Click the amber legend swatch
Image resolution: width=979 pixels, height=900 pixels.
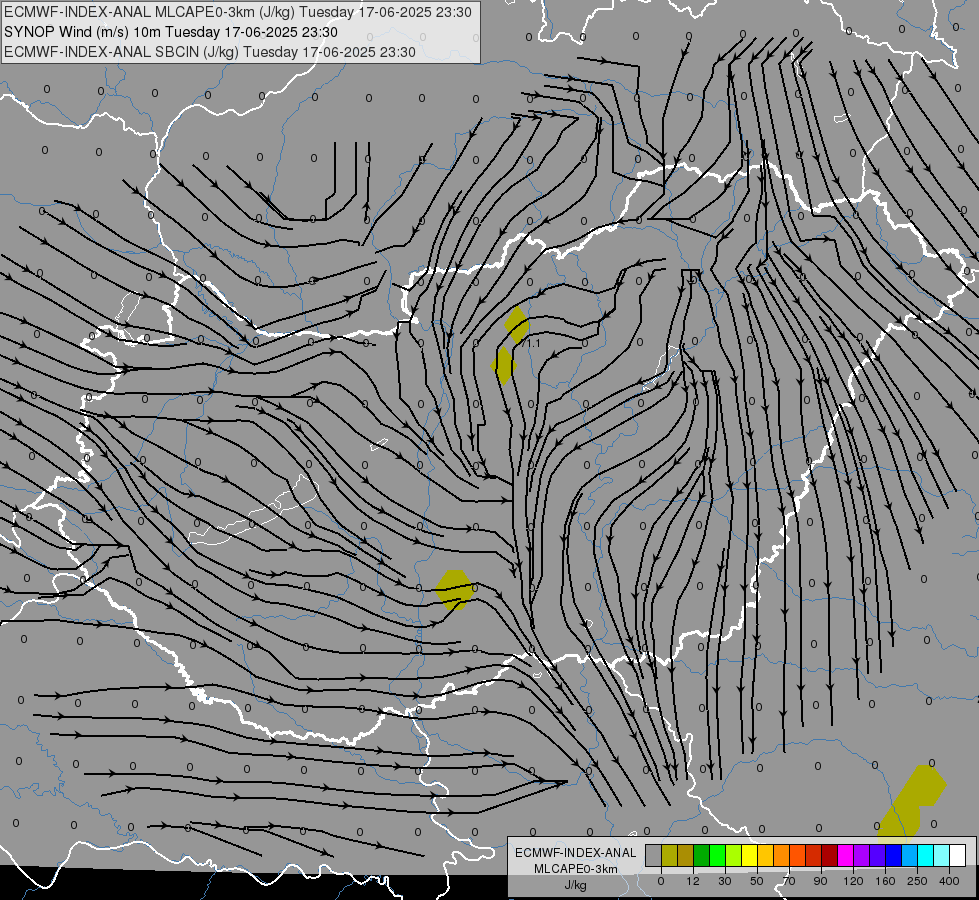(x=765, y=856)
